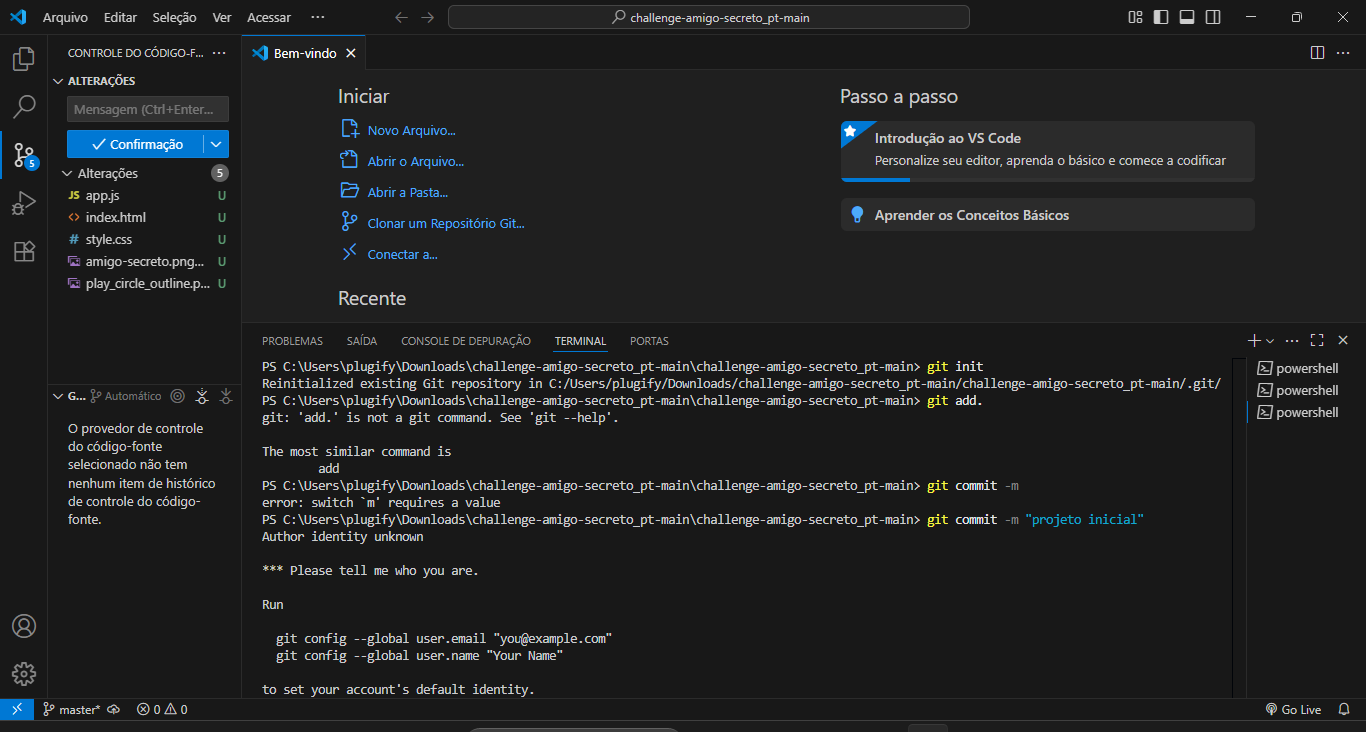
Task: Open the Explorer view in activity bar
Action: pyautogui.click(x=24, y=59)
